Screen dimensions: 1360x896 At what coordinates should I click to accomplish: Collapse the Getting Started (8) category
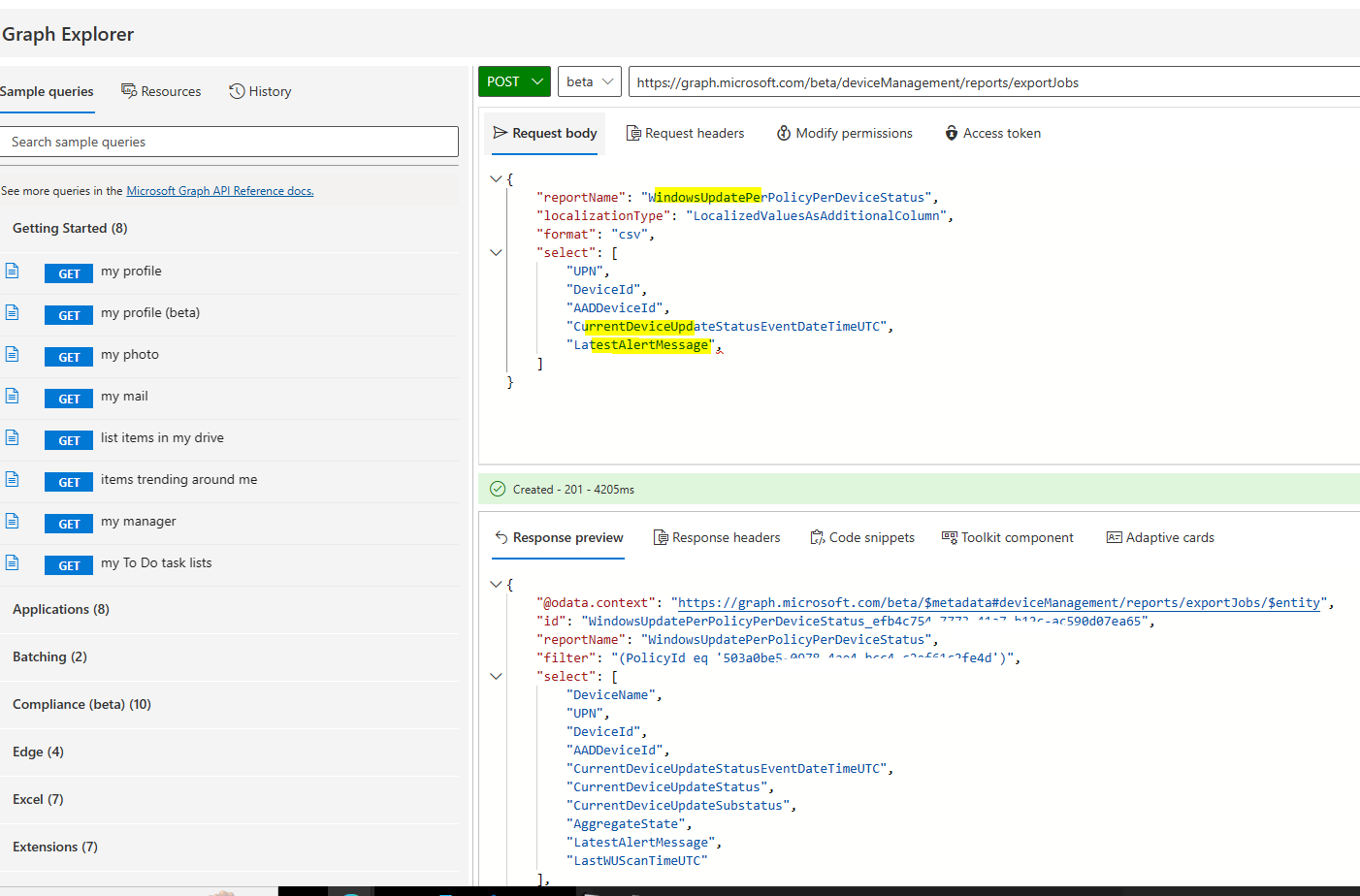pos(229,228)
